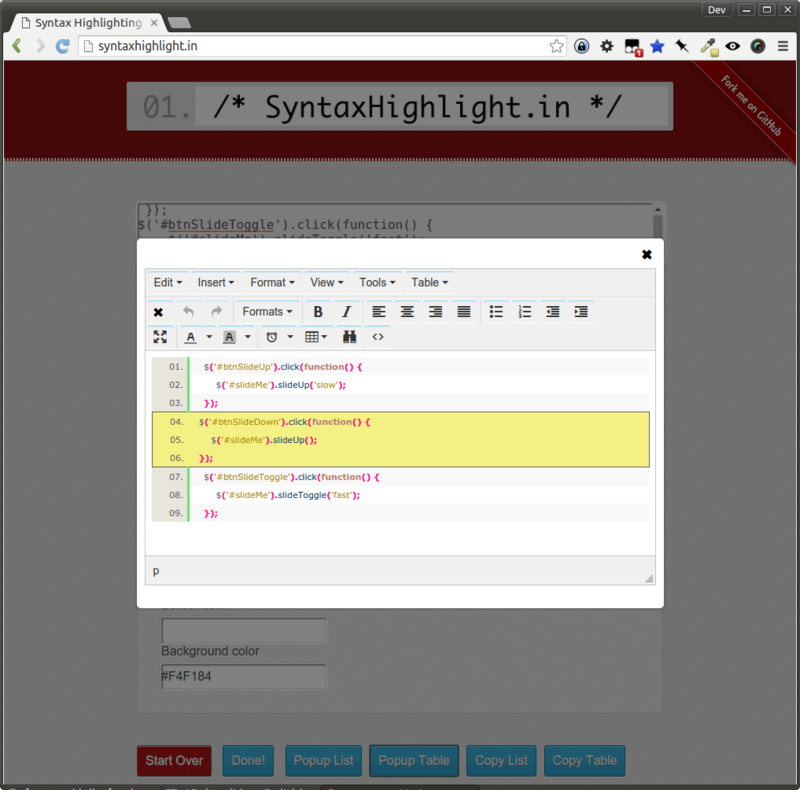The height and width of the screenshot is (790, 800).
Task: Insert date/time with the clock icon
Action: [x=271, y=337]
